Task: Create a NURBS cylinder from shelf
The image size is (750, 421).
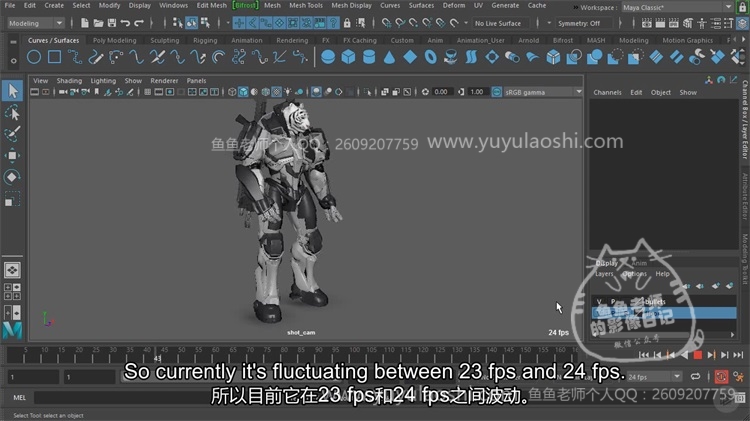Action: (x=369, y=57)
